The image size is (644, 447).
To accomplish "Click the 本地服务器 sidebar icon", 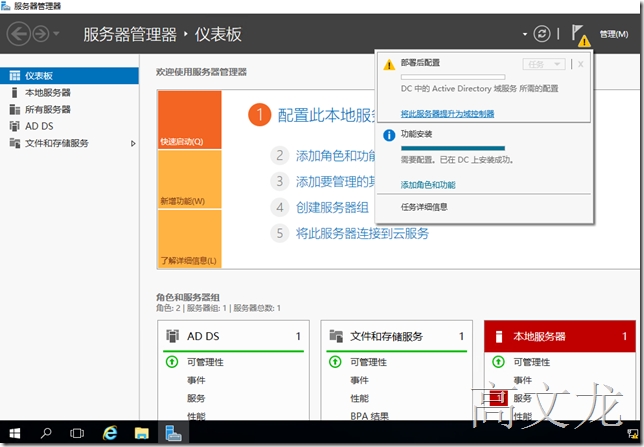I will click(15, 92).
